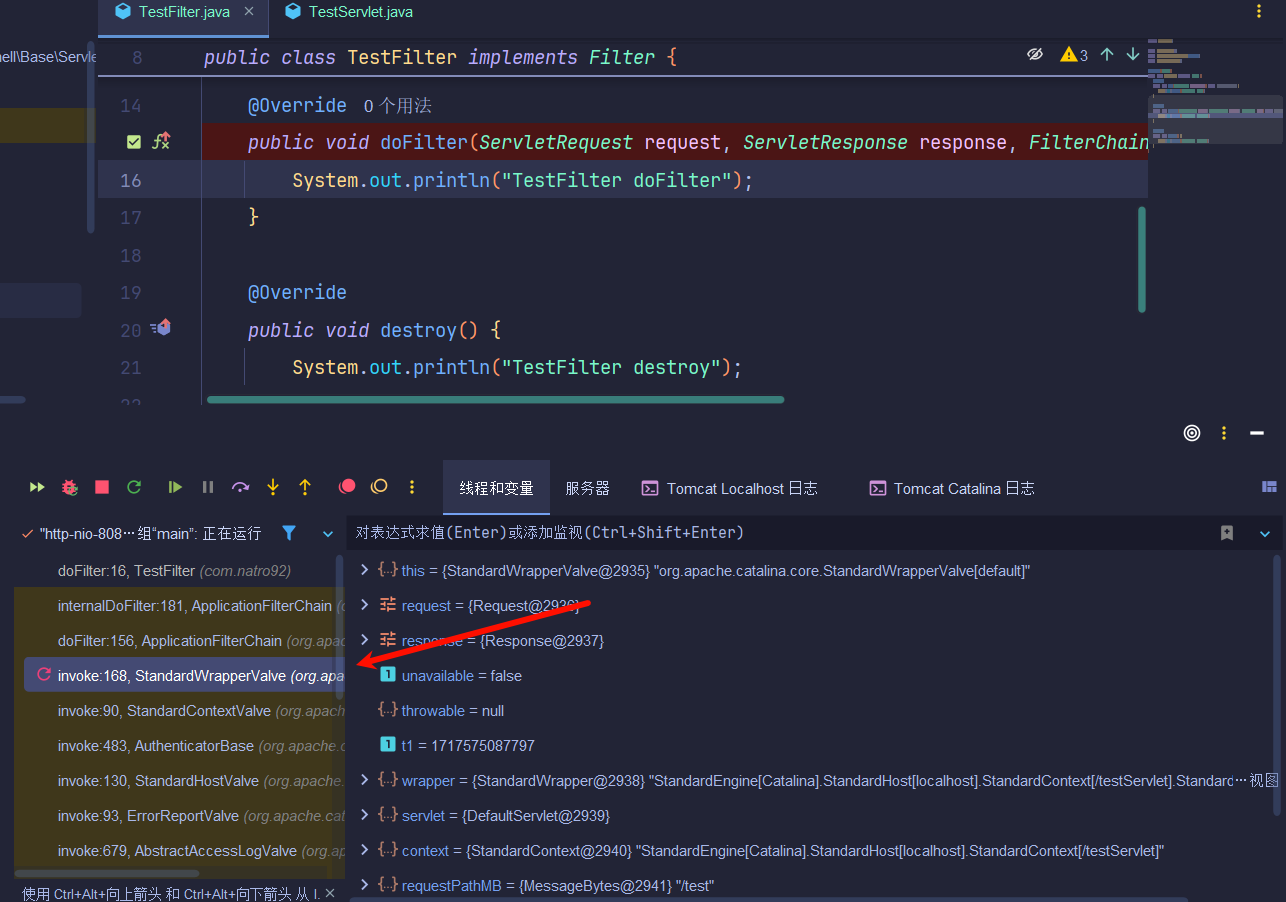Click the editor vertical scrollbar thumb
1286x902 pixels.
[1142, 259]
